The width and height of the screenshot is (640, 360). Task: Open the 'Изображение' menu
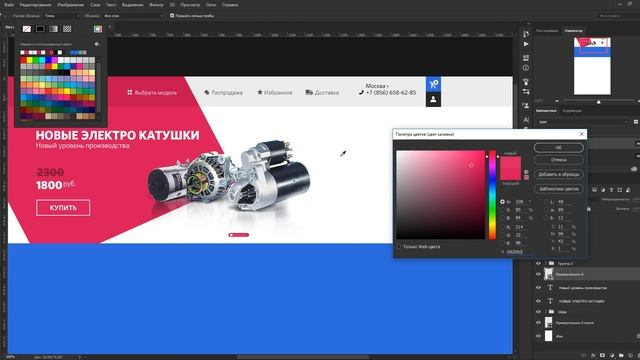click(x=71, y=5)
